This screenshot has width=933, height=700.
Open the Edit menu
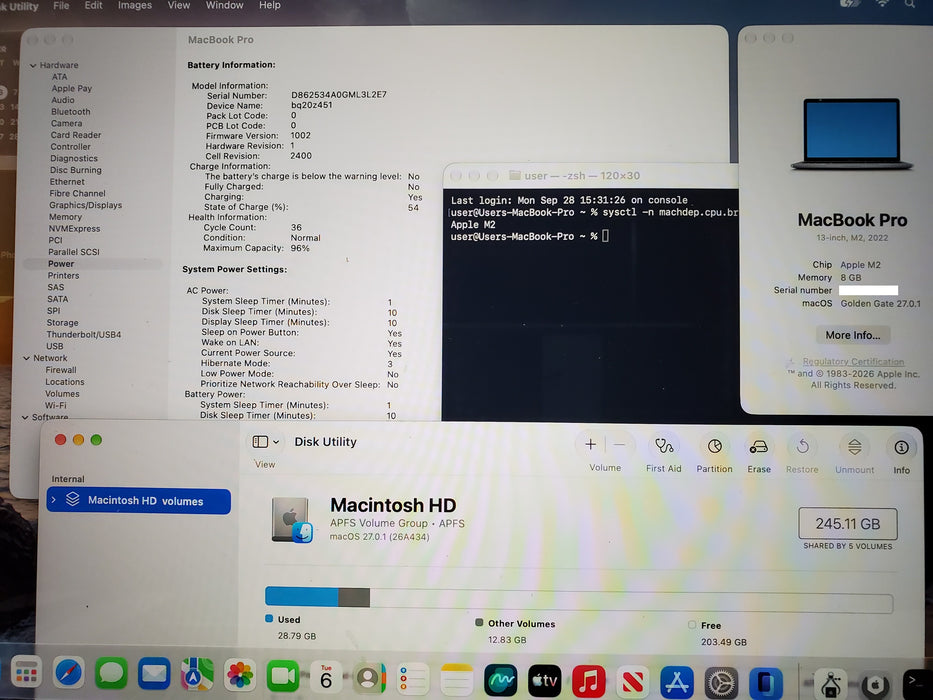coord(93,5)
